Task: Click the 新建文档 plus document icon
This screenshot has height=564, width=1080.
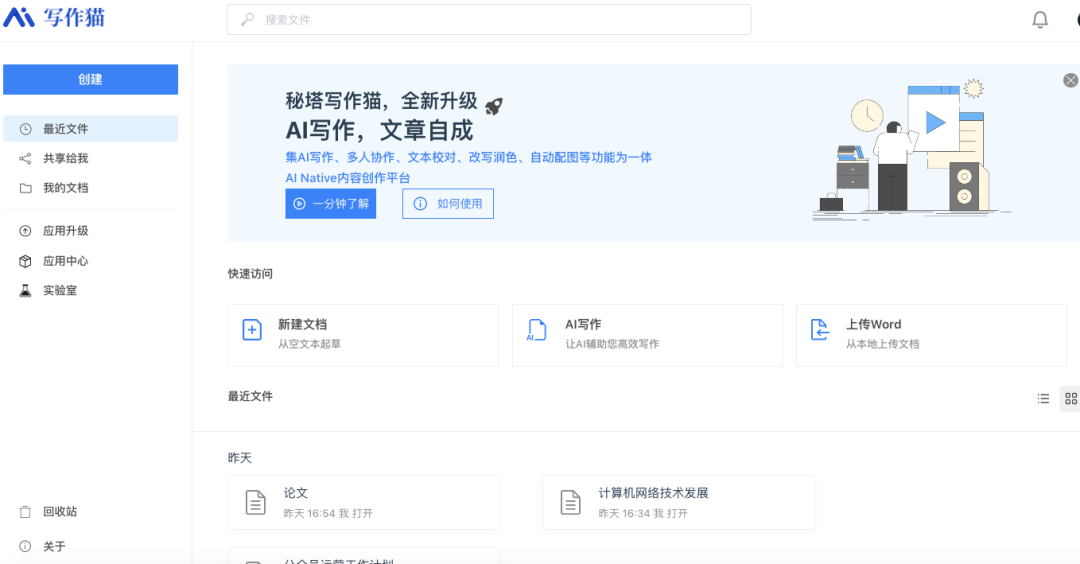Action: [252, 330]
